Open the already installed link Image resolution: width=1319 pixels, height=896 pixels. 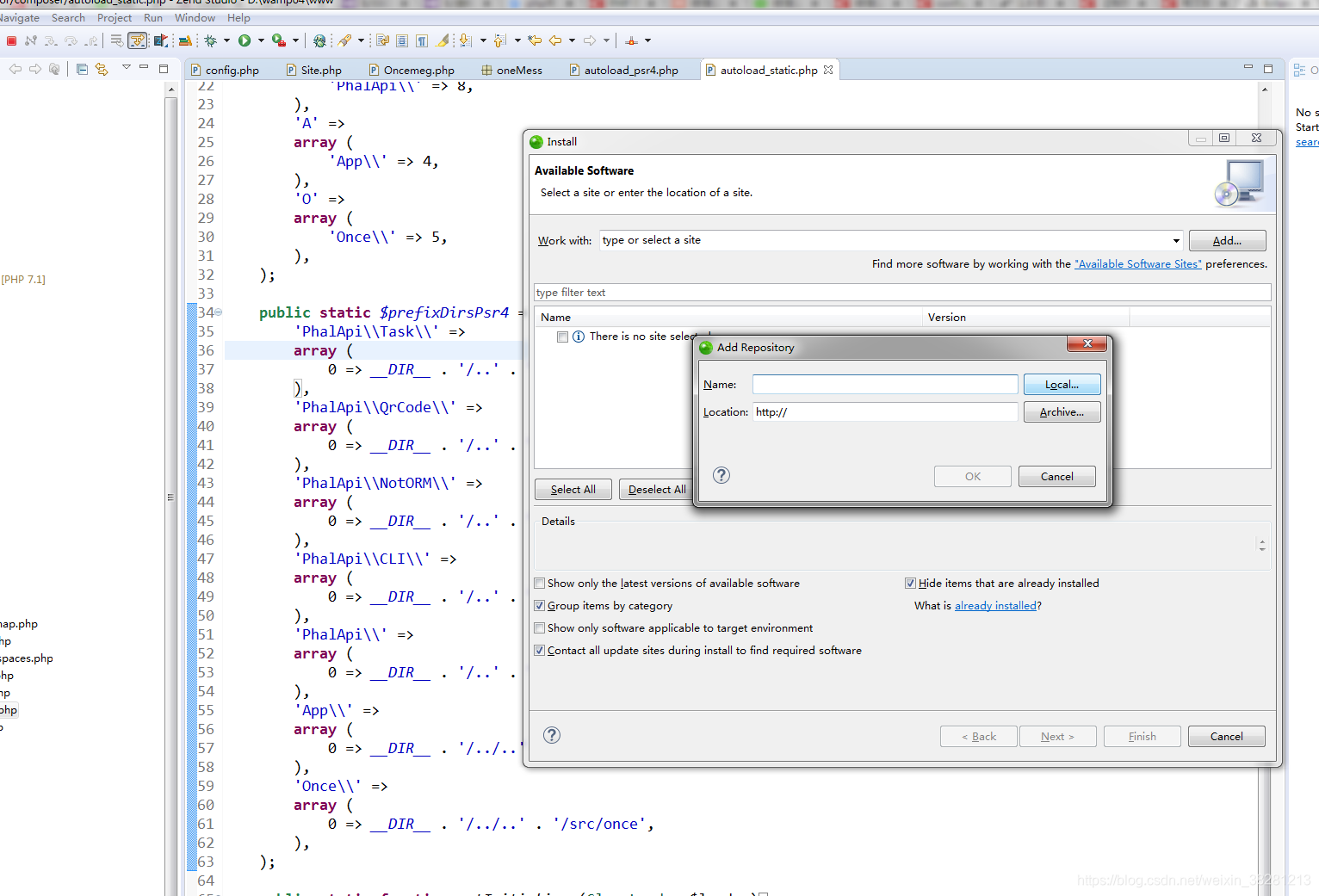[x=995, y=606]
